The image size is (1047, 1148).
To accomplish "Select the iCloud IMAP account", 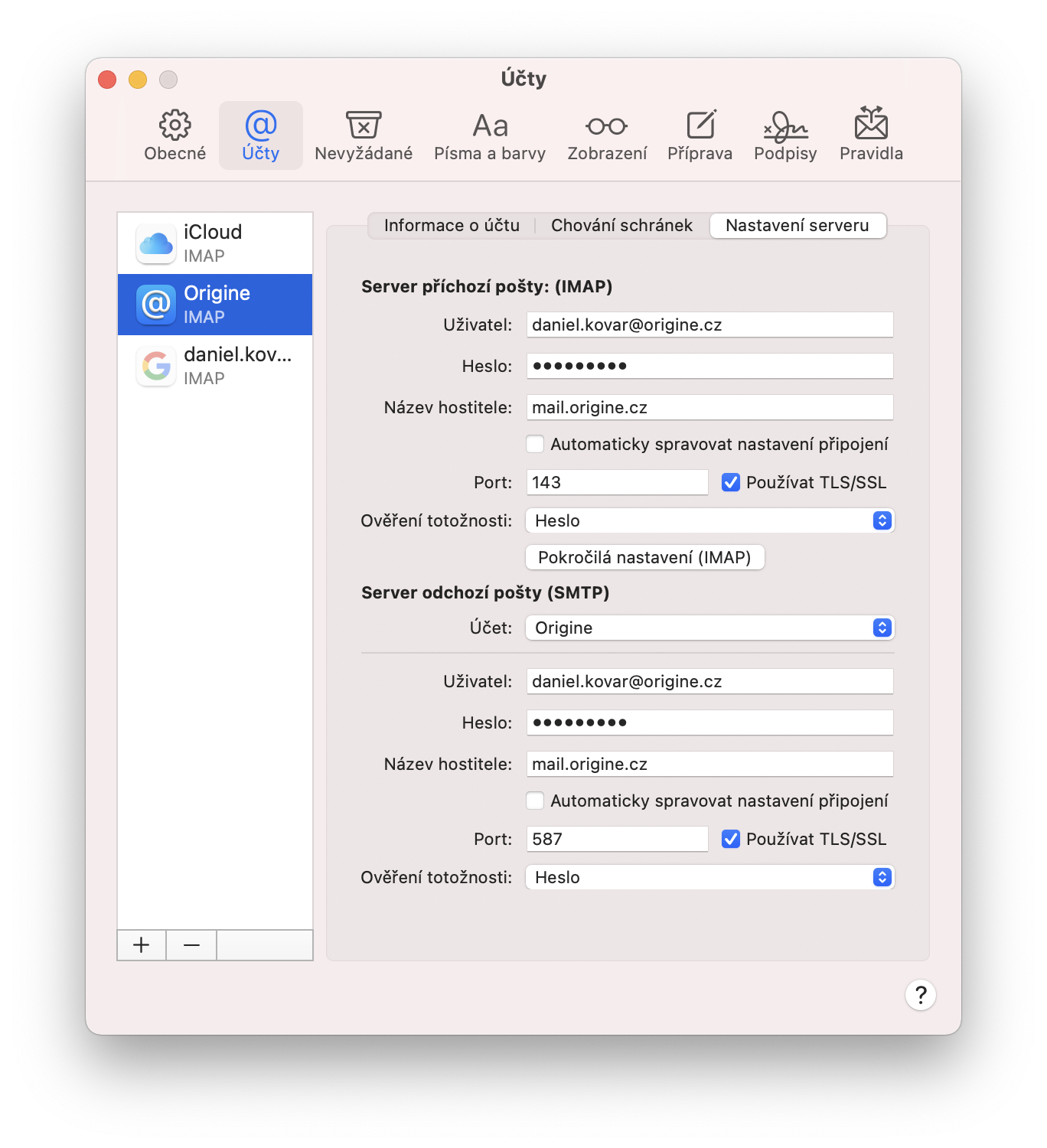I will click(214, 243).
